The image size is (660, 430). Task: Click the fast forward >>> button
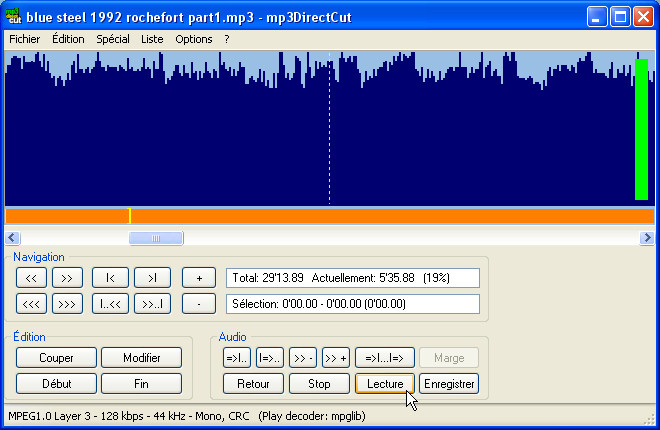pyautogui.click(x=67, y=303)
